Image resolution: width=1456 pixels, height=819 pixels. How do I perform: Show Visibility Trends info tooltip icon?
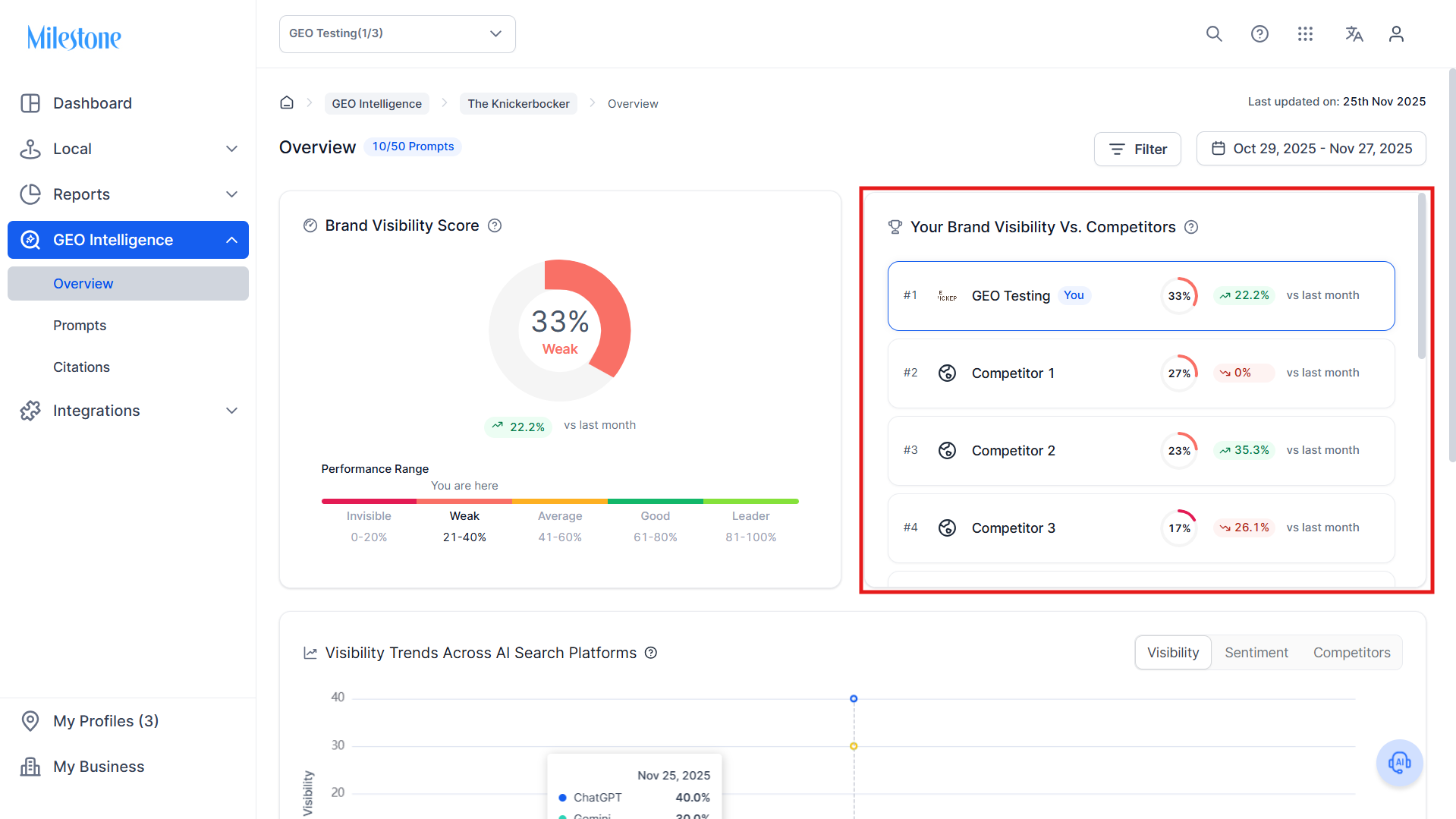pyautogui.click(x=651, y=653)
